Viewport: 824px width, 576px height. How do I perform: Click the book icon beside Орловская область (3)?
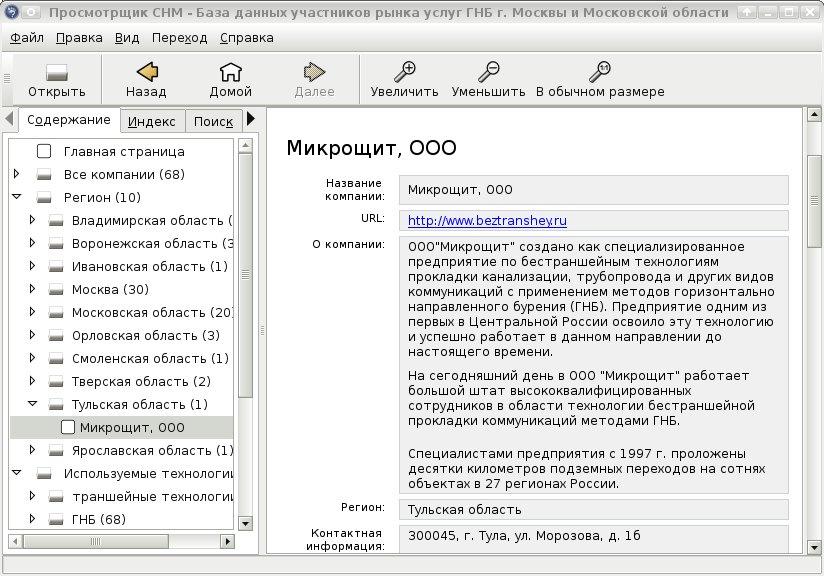tap(56, 335)
